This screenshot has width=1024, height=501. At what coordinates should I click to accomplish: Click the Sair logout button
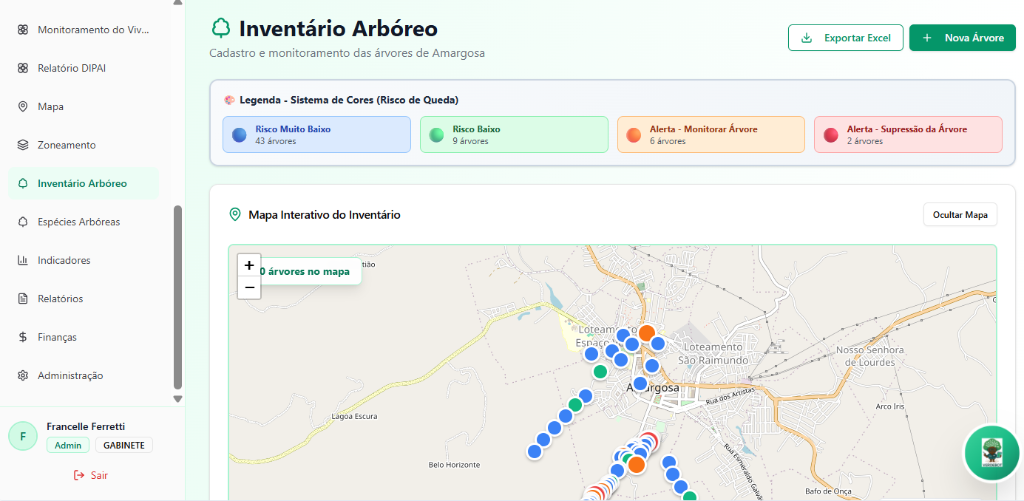click(91, 476)
